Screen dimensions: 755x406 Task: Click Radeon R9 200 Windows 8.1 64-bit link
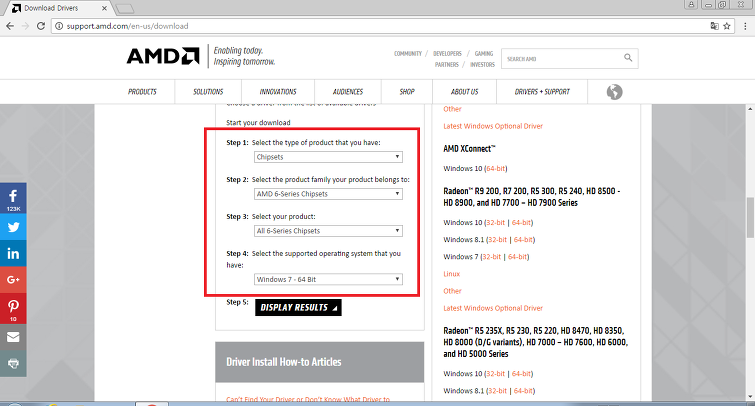(x=523, y=240)
